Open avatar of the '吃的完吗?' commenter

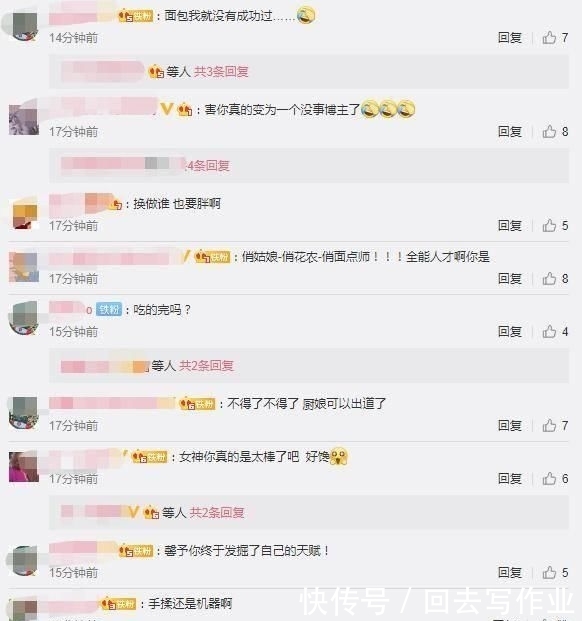click(x=24, y=318)
